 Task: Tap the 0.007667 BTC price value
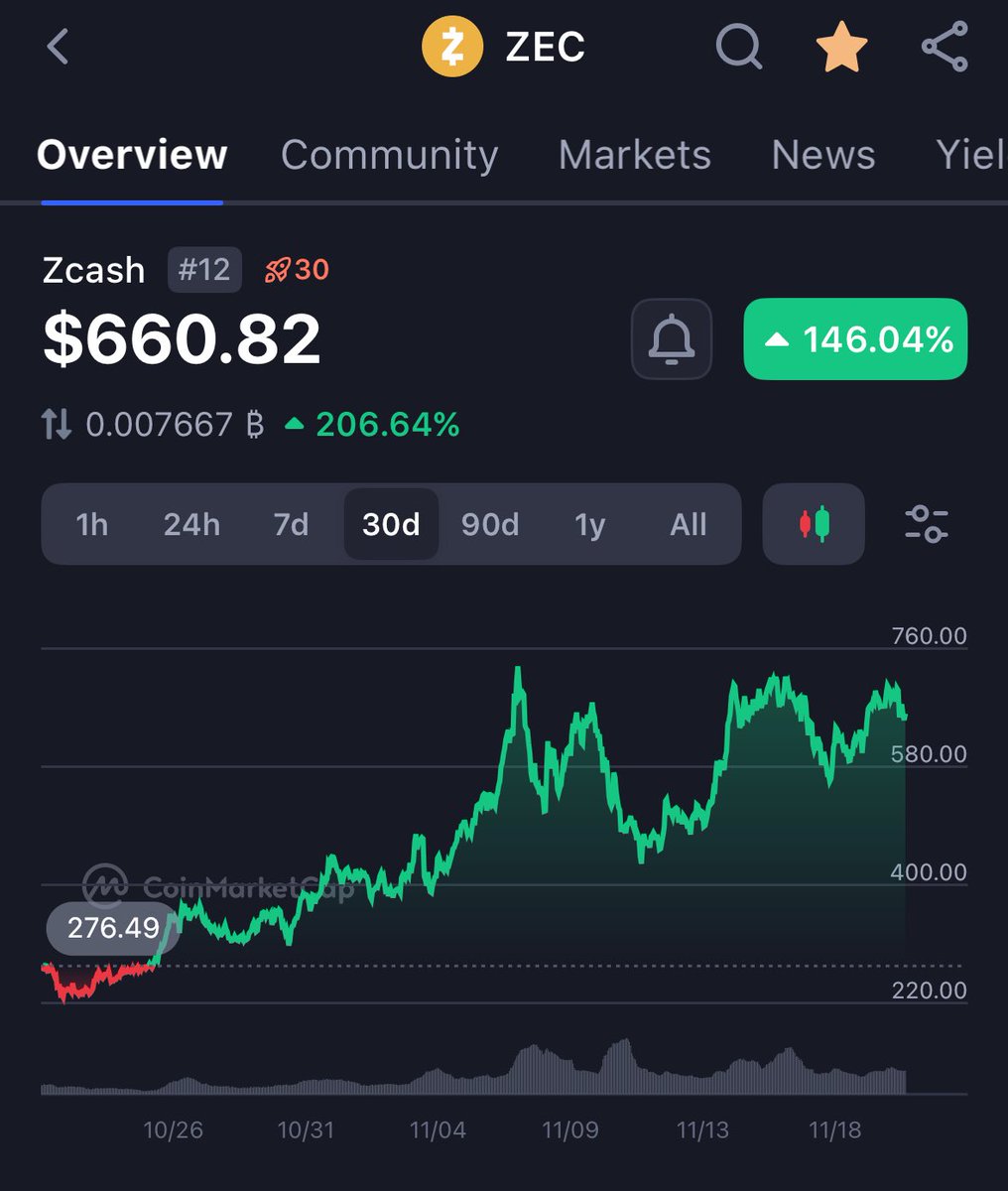(x=175, y=426)
